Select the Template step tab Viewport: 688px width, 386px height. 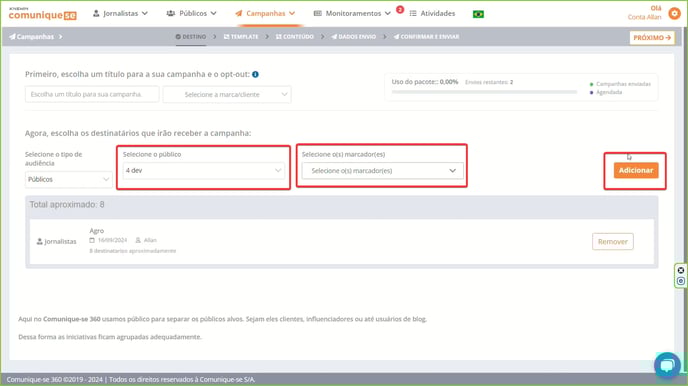[x=241, y=37]
